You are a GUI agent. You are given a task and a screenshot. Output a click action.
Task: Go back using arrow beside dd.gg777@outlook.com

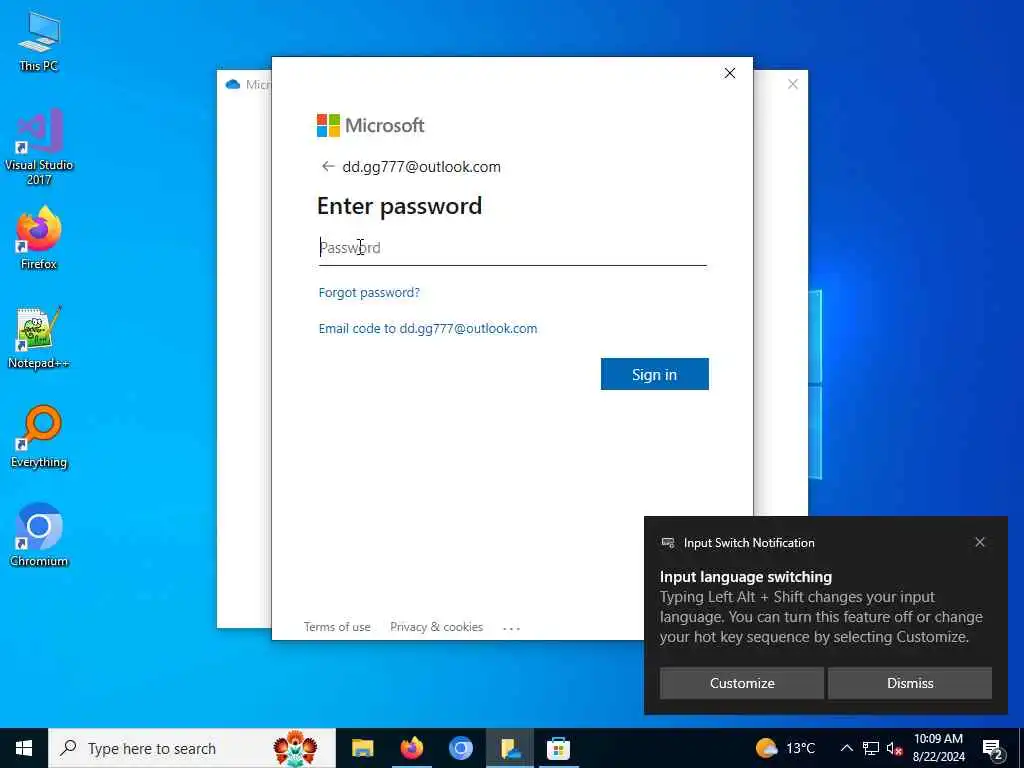coord(328,167)
